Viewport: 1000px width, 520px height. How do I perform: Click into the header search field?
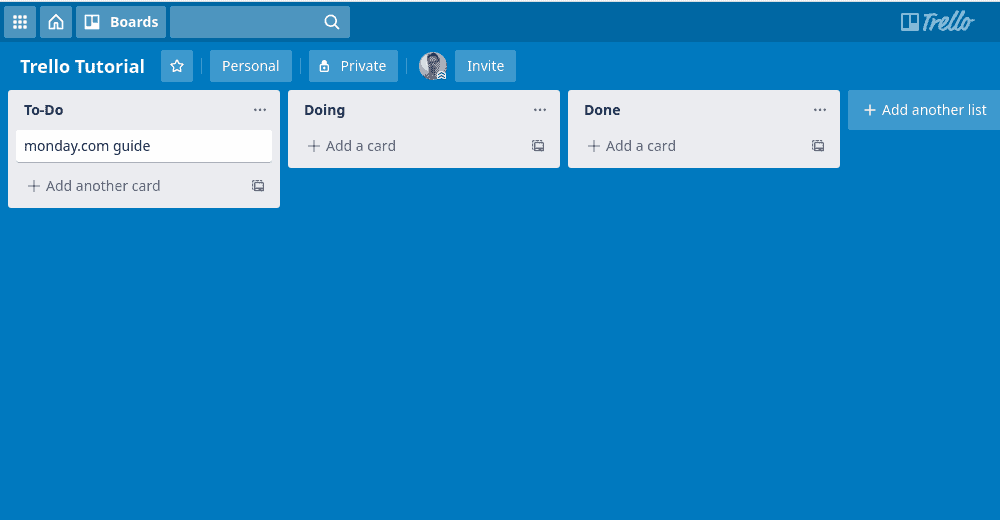click(260, 22)
